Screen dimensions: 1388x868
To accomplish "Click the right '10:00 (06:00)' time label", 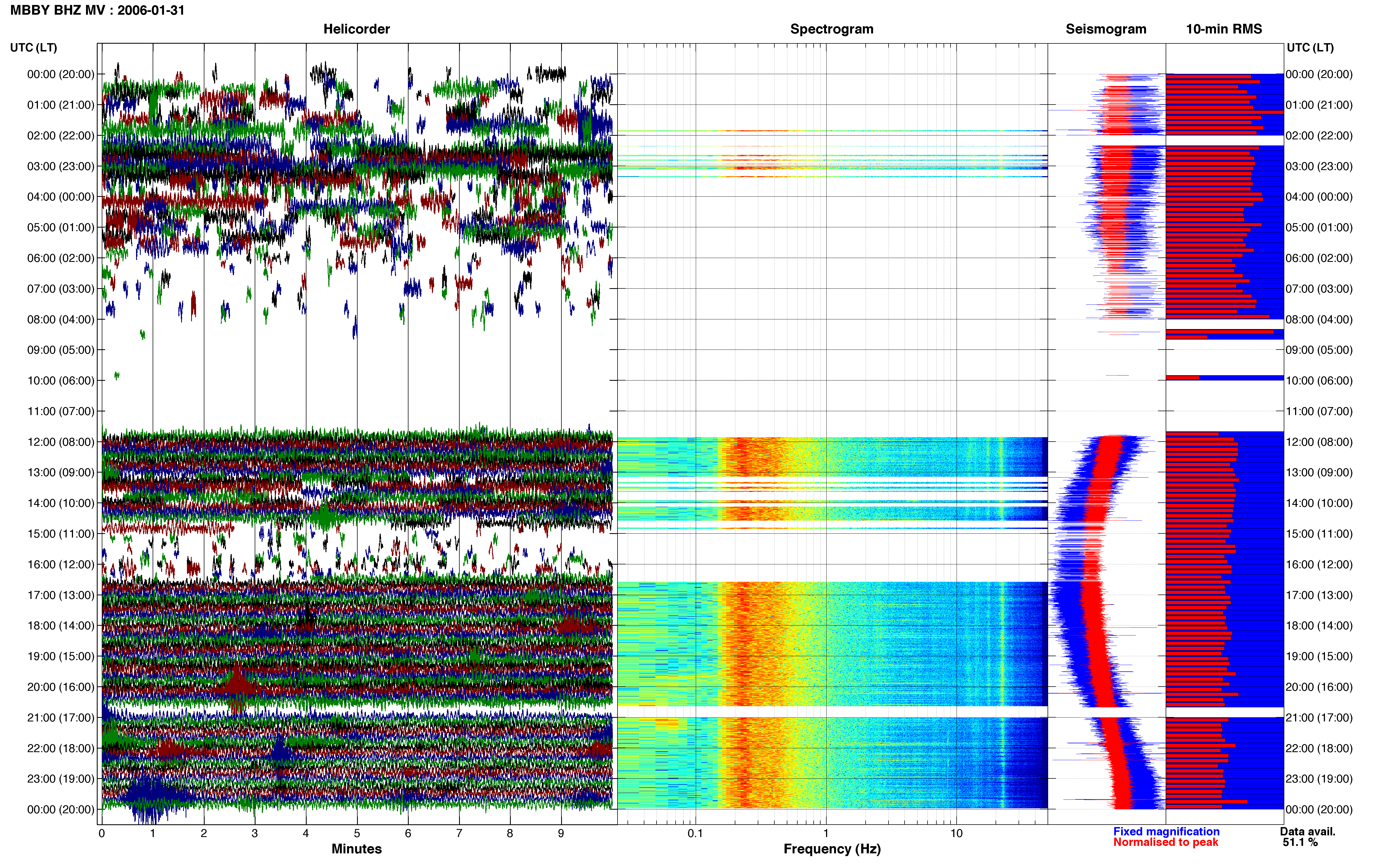I will point(1319,380).
